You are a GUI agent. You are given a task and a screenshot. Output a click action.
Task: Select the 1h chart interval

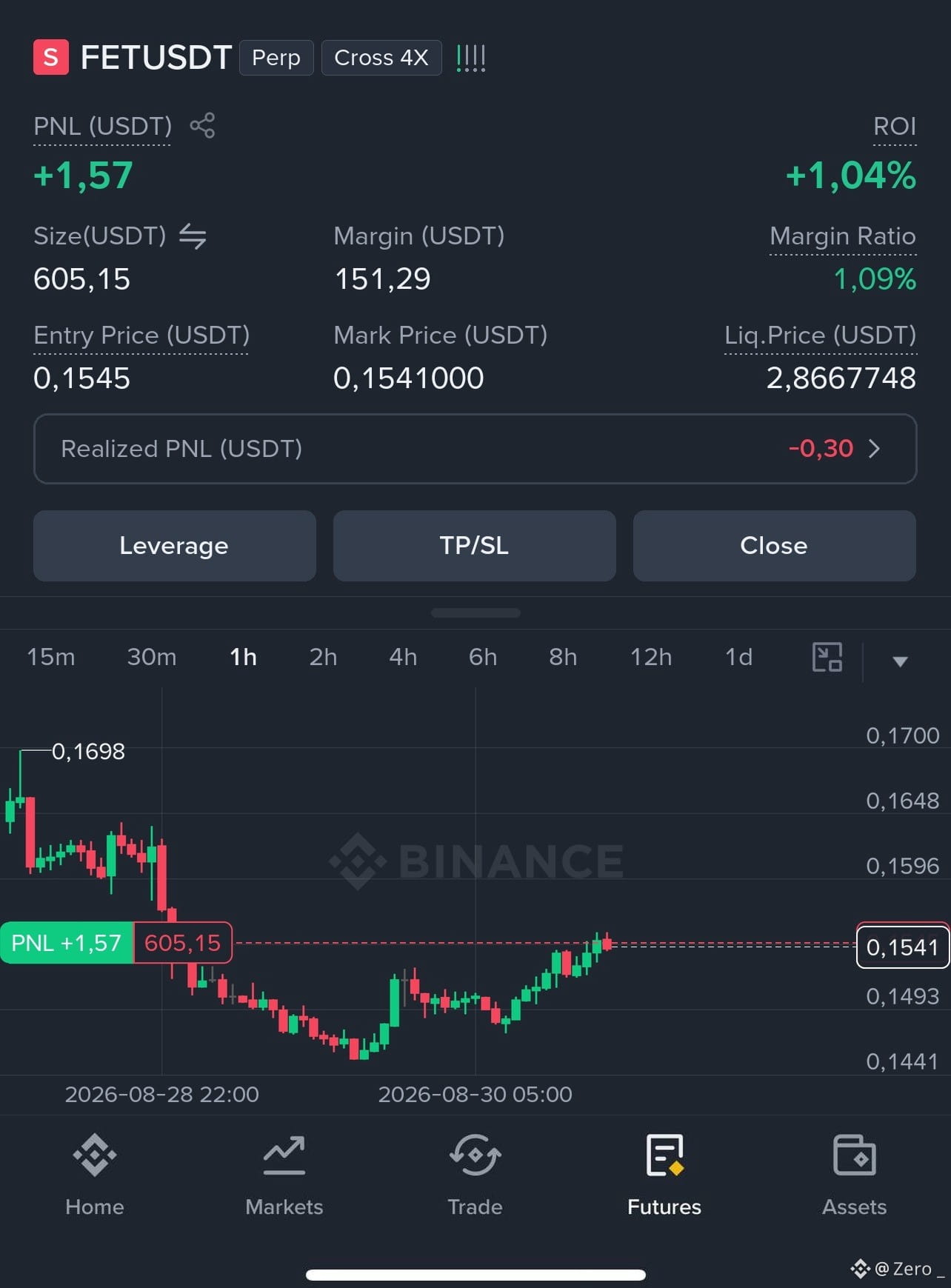click(243, 657)
